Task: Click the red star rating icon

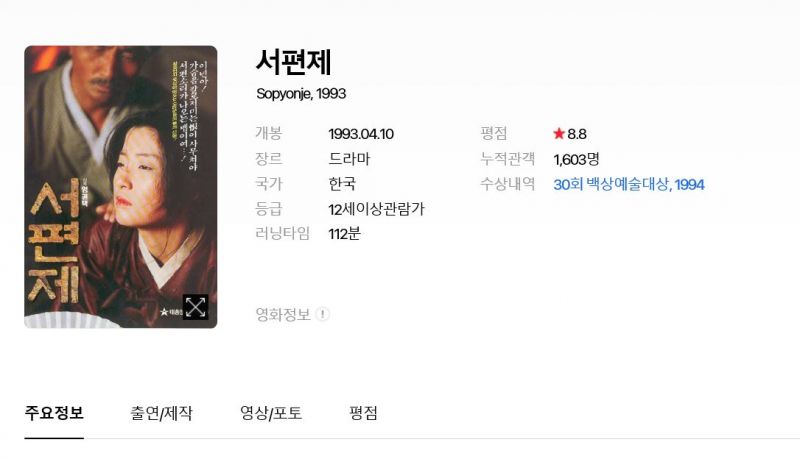Action: (x=559, y=134)
